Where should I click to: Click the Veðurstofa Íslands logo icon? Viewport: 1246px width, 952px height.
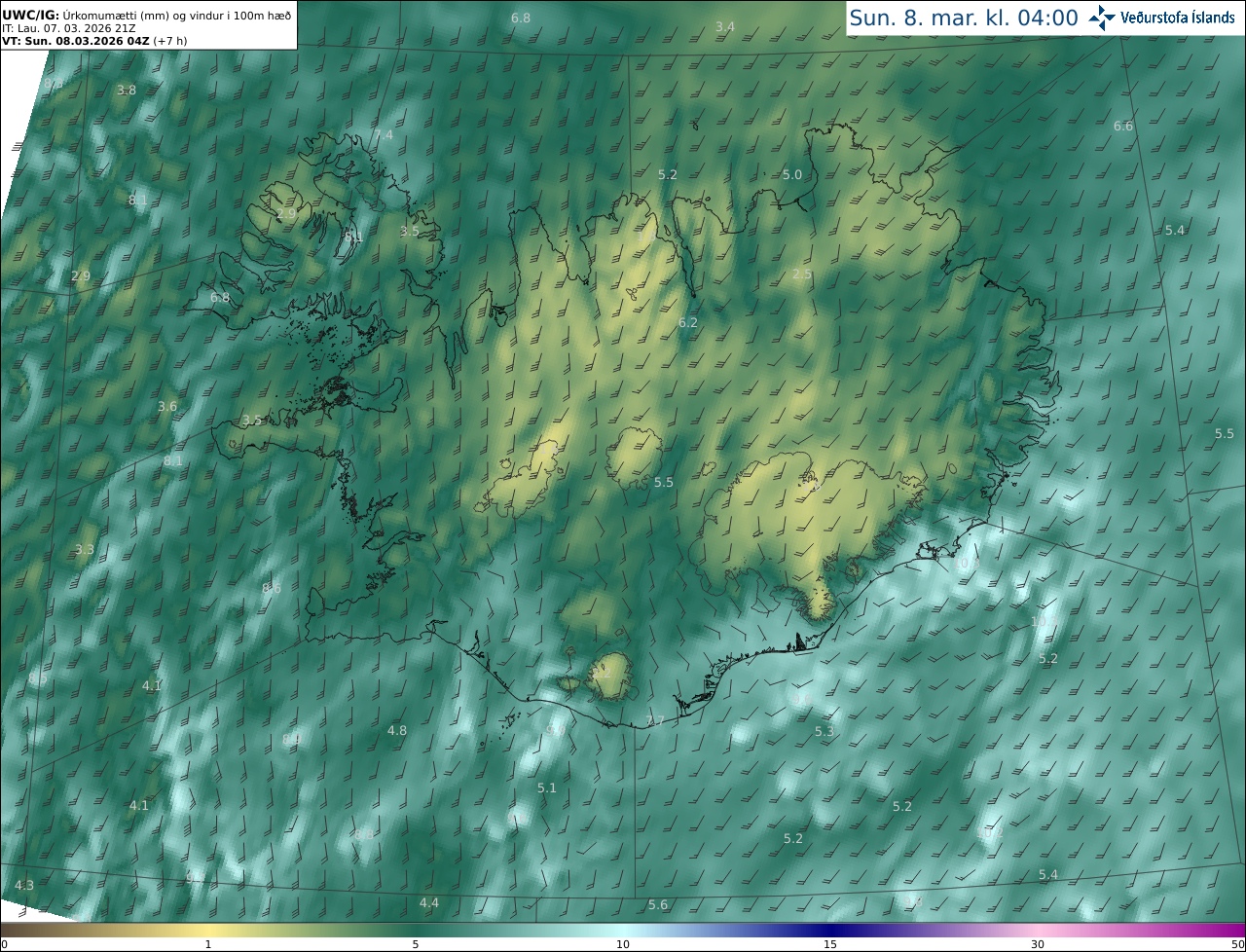coord(1101,18)
